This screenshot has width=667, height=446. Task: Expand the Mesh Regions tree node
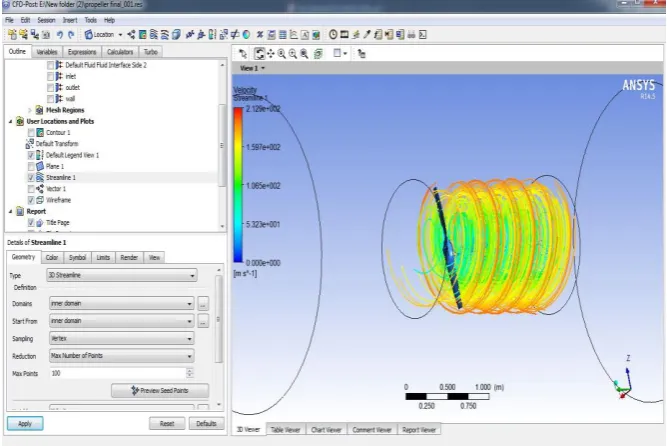pos(30,110)
